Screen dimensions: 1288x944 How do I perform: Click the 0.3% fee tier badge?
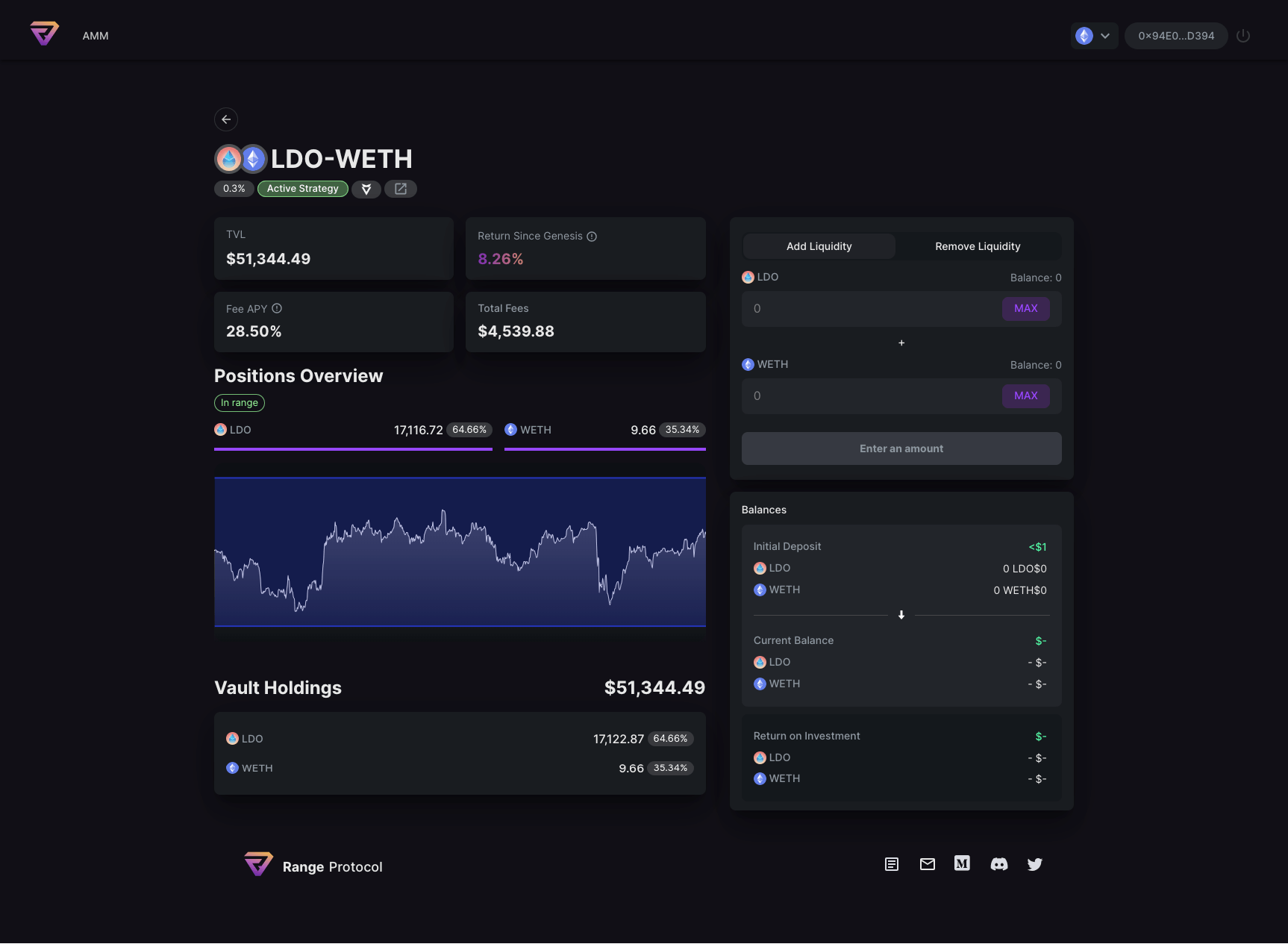234,189
